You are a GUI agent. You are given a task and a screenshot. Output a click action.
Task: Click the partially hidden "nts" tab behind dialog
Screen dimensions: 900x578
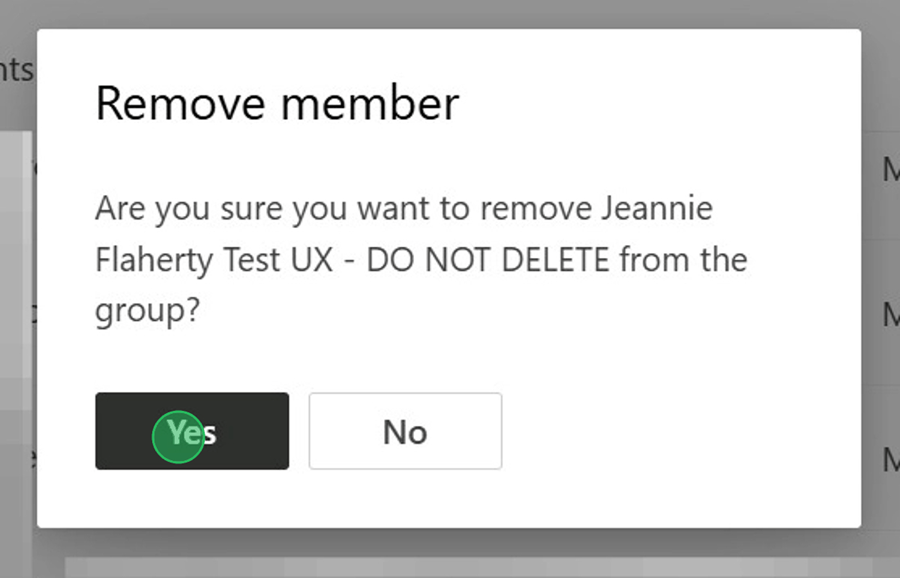click(x=17, y=70)
